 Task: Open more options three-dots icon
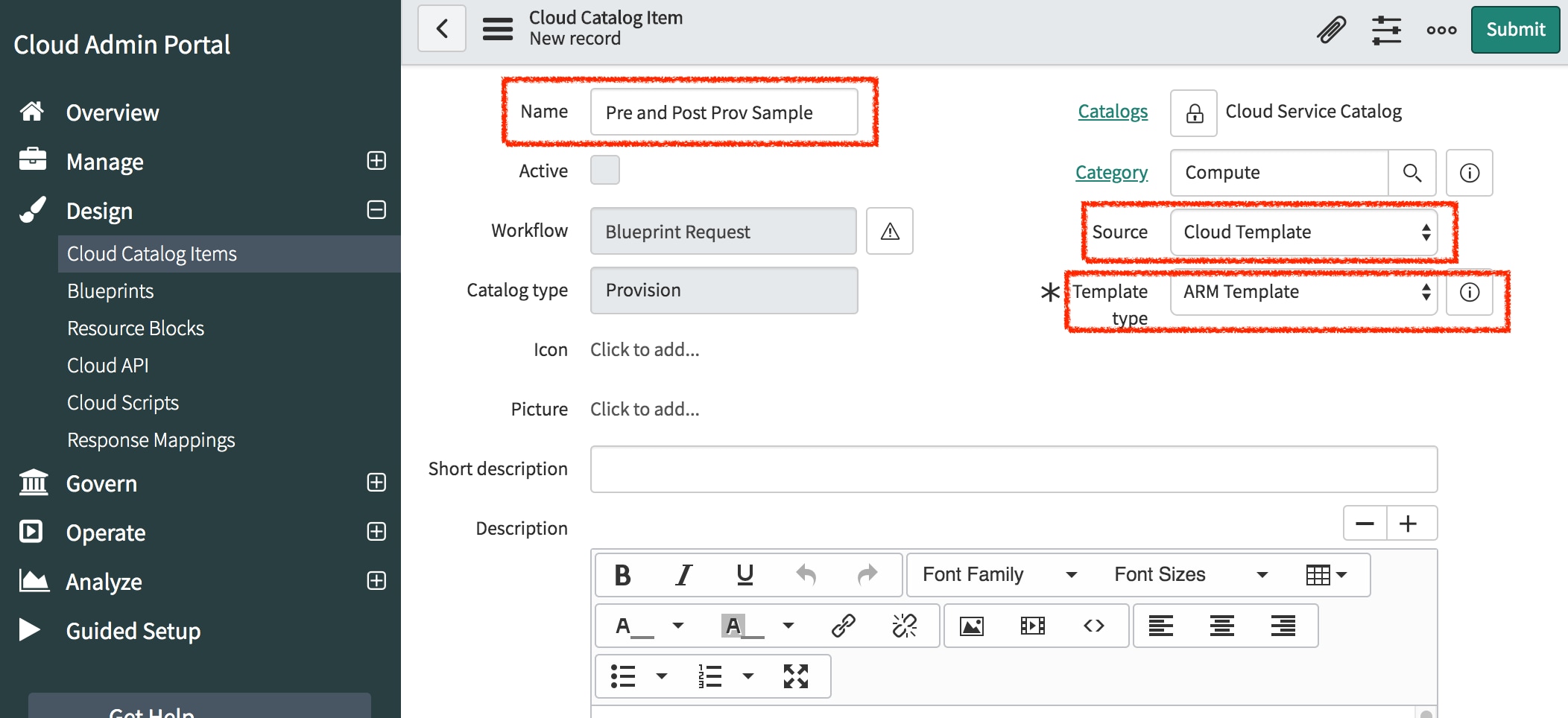[x=1441, y=30]
